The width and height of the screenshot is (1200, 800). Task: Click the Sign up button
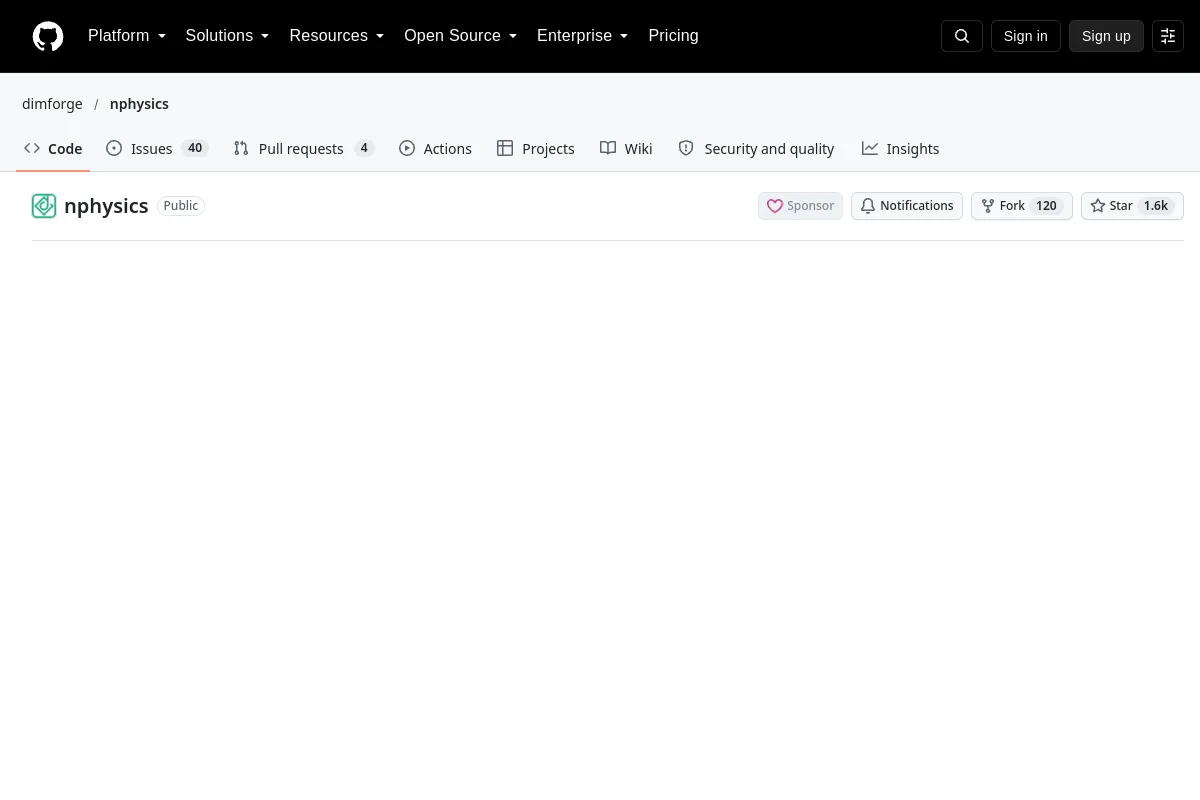point(1106,36)
